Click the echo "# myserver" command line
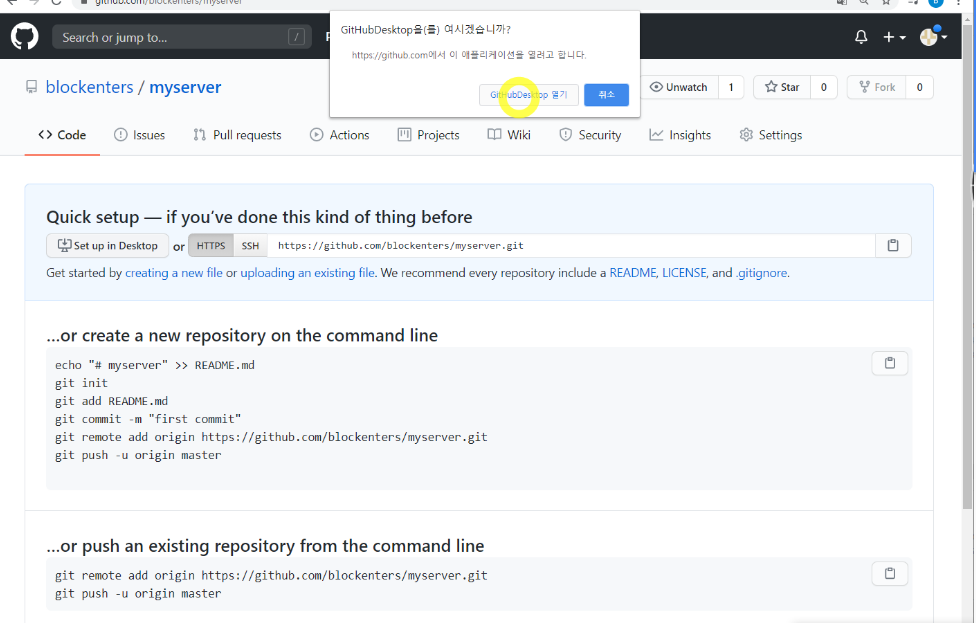This screenshot has width=976, height=623. [x=155, y=365]
